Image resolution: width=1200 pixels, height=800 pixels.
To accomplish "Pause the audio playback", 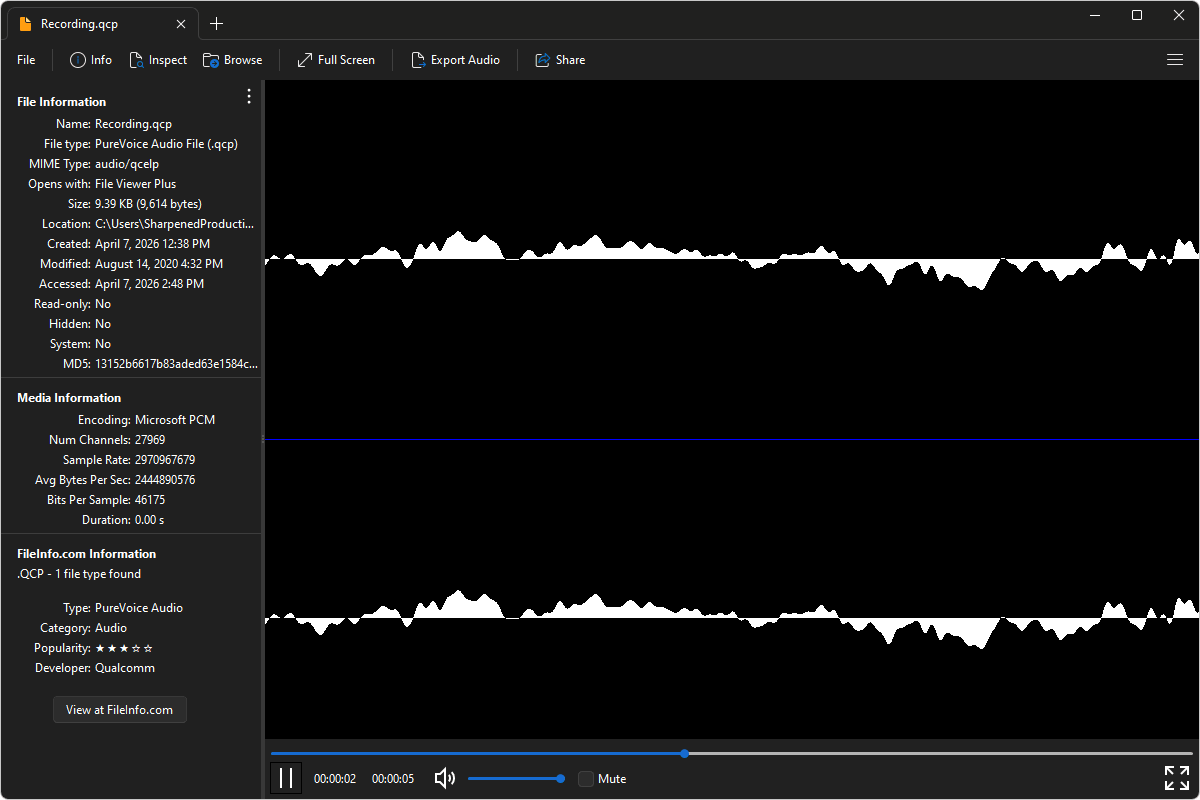I will [286, 777].
